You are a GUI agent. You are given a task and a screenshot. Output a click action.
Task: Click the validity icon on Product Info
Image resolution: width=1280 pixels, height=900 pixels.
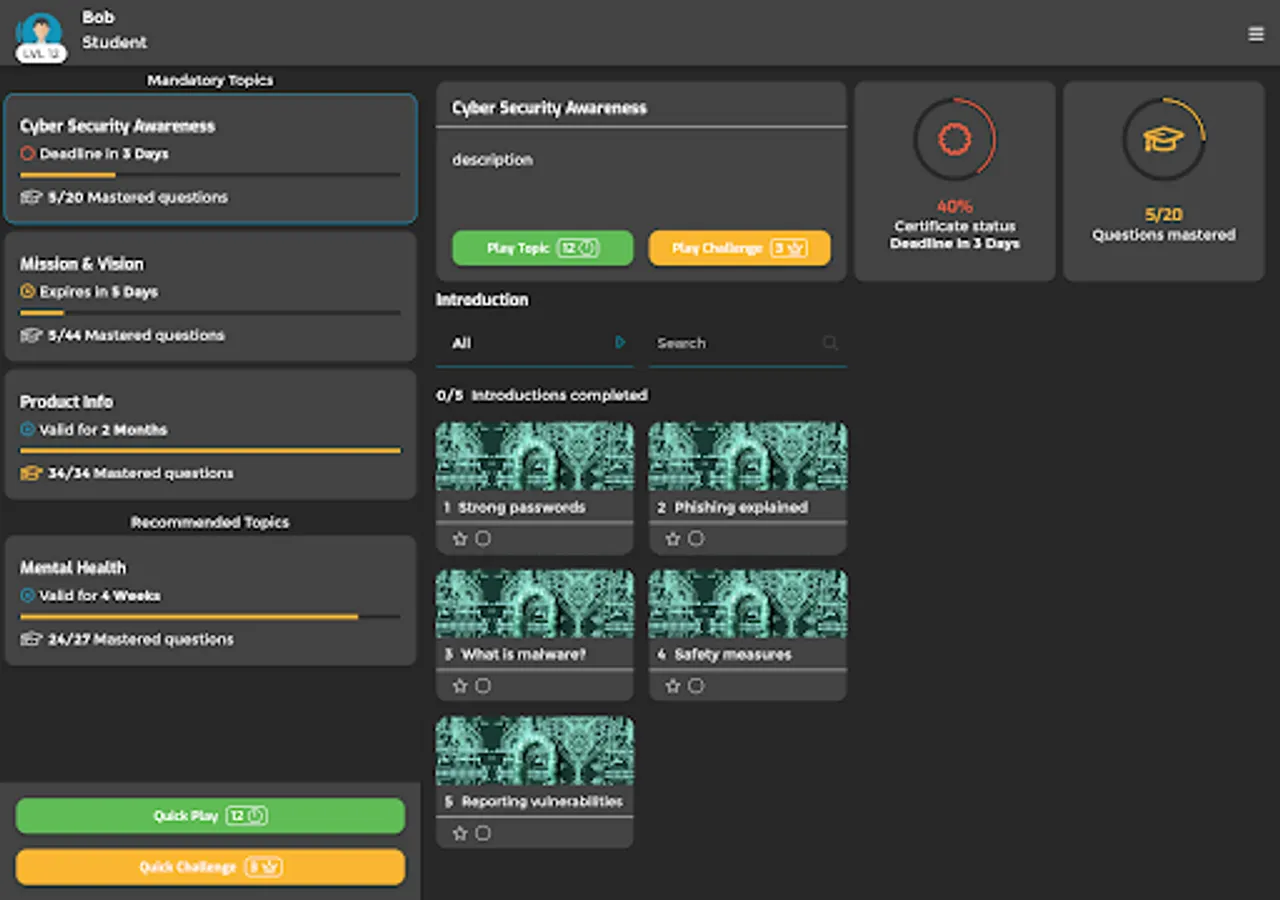click(x=28, y=430)
